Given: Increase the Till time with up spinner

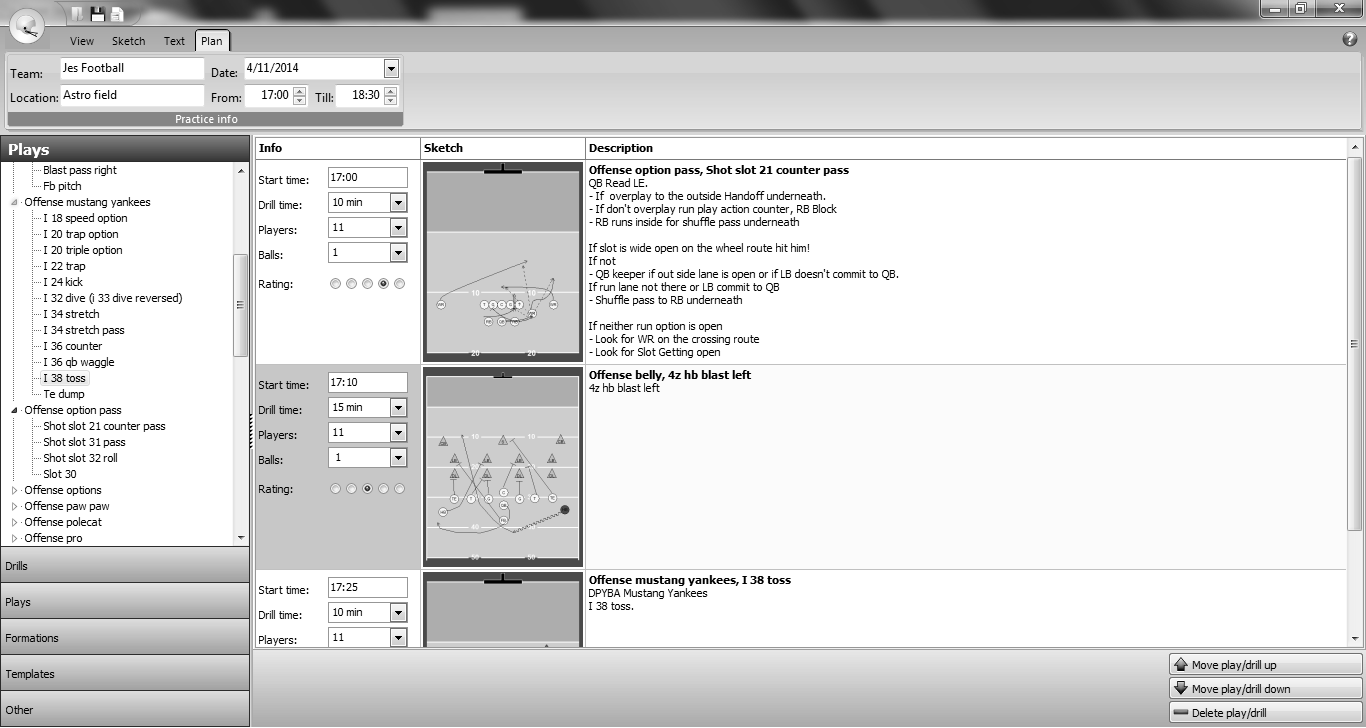Looking at the screenshot, I should [390, 91].
